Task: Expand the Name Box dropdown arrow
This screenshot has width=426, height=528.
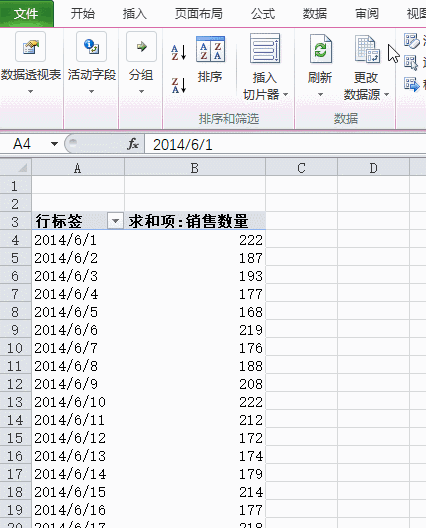Action: coord(54,144)
